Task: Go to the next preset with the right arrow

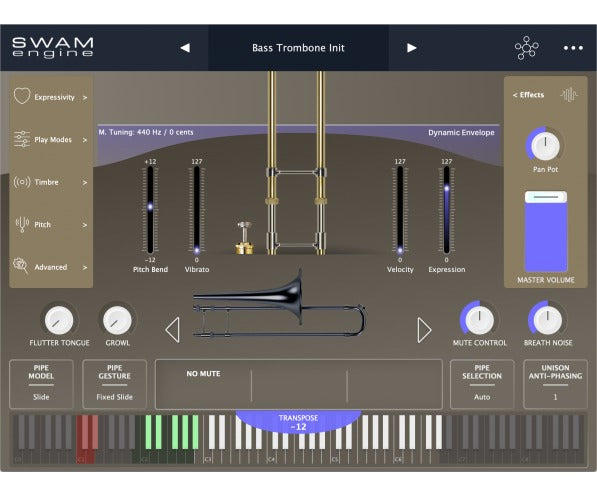Action: [x=411, y=48]
